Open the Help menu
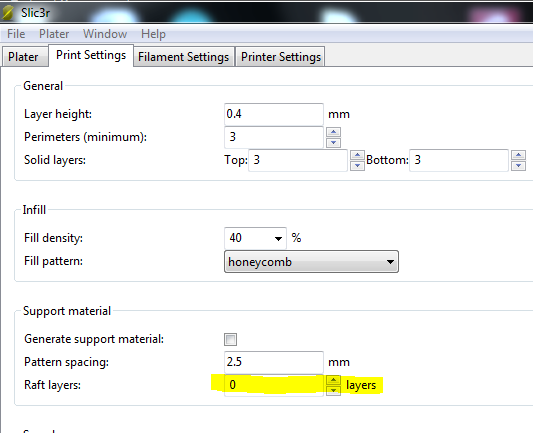 [153, 34]
